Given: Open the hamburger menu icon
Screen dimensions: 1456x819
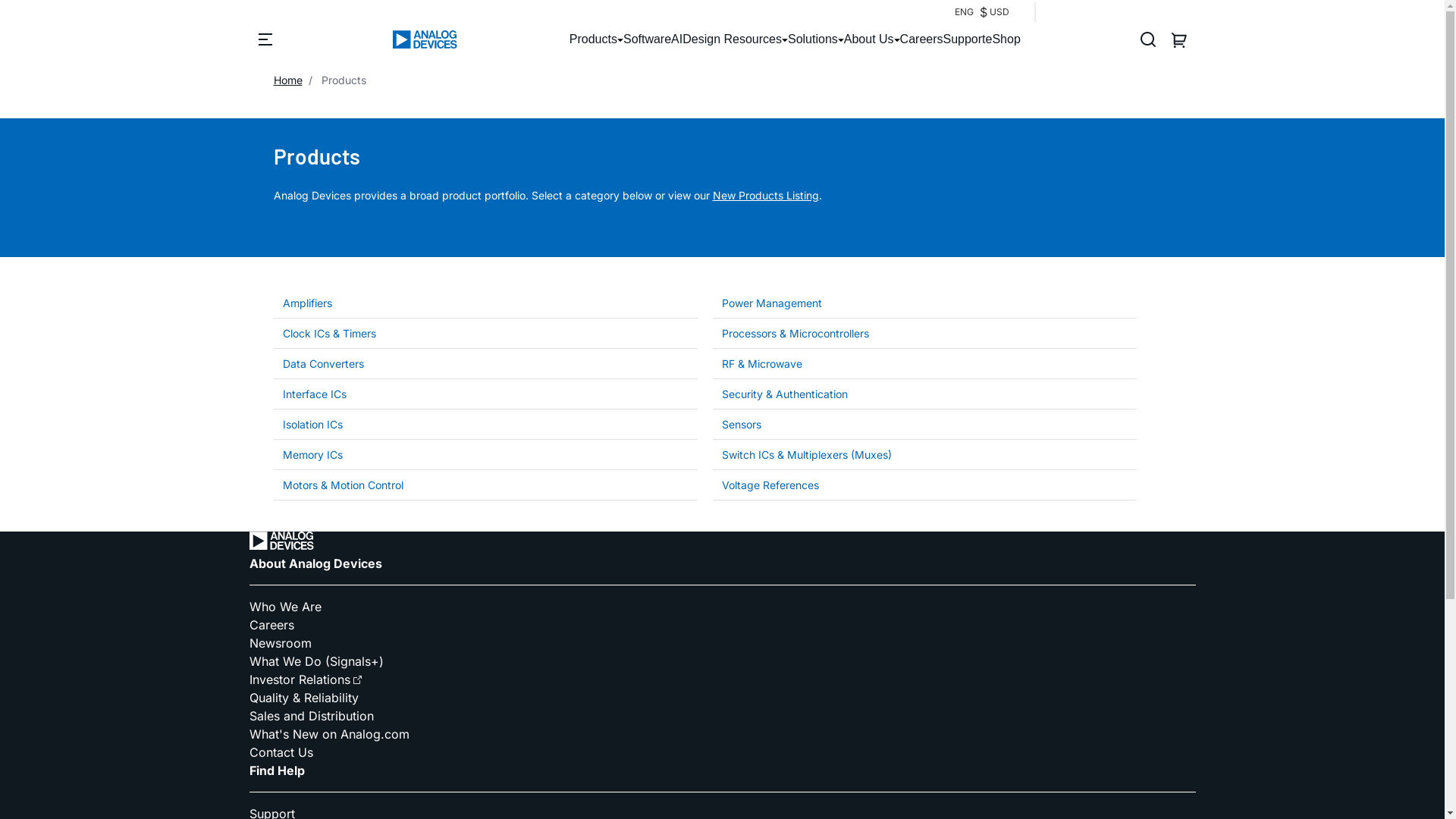Looking at the screenshot, I should click(x=265, y=39).
